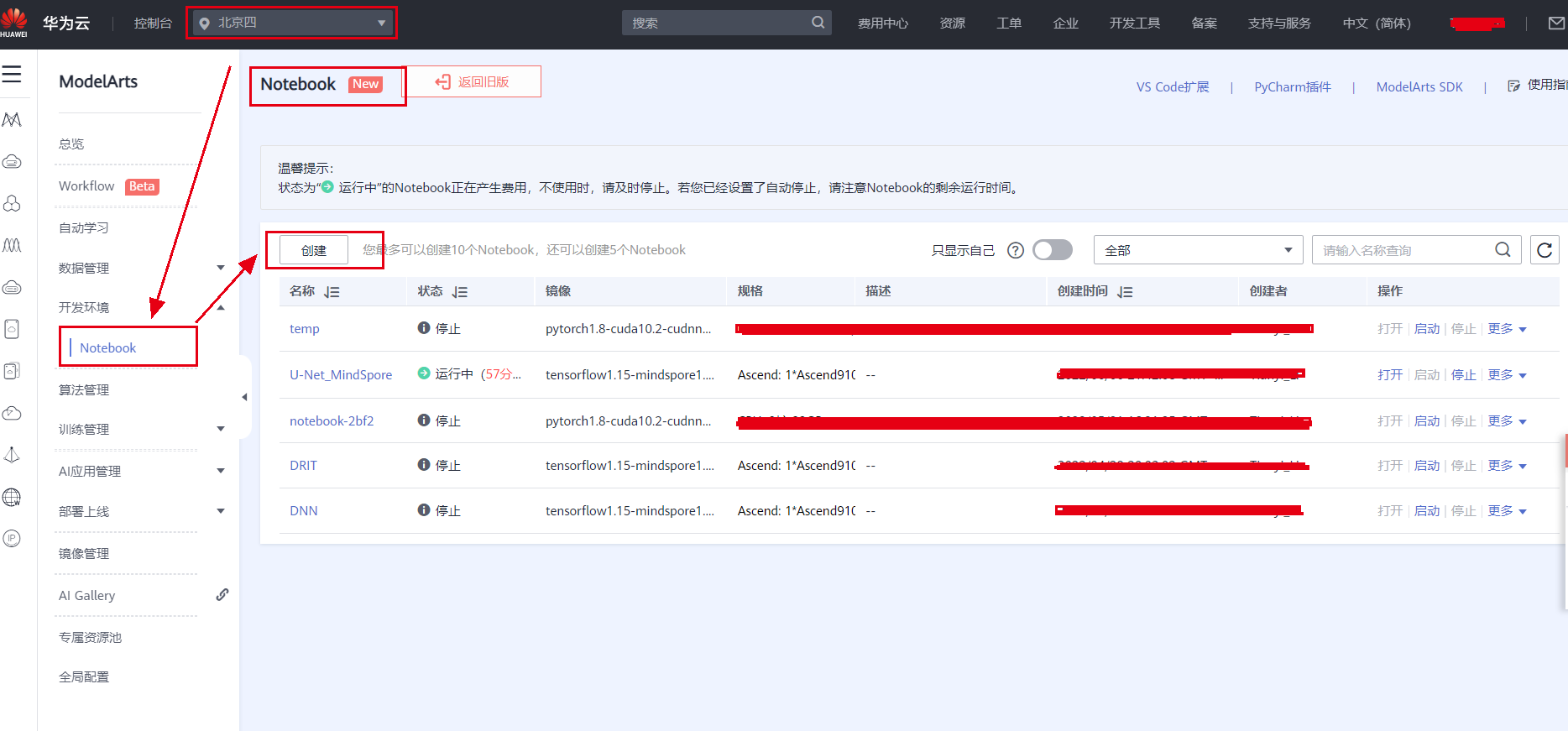Refresh the Notebook list
The width and height of the screenshot is (1568, 731).
[1544, 250]
